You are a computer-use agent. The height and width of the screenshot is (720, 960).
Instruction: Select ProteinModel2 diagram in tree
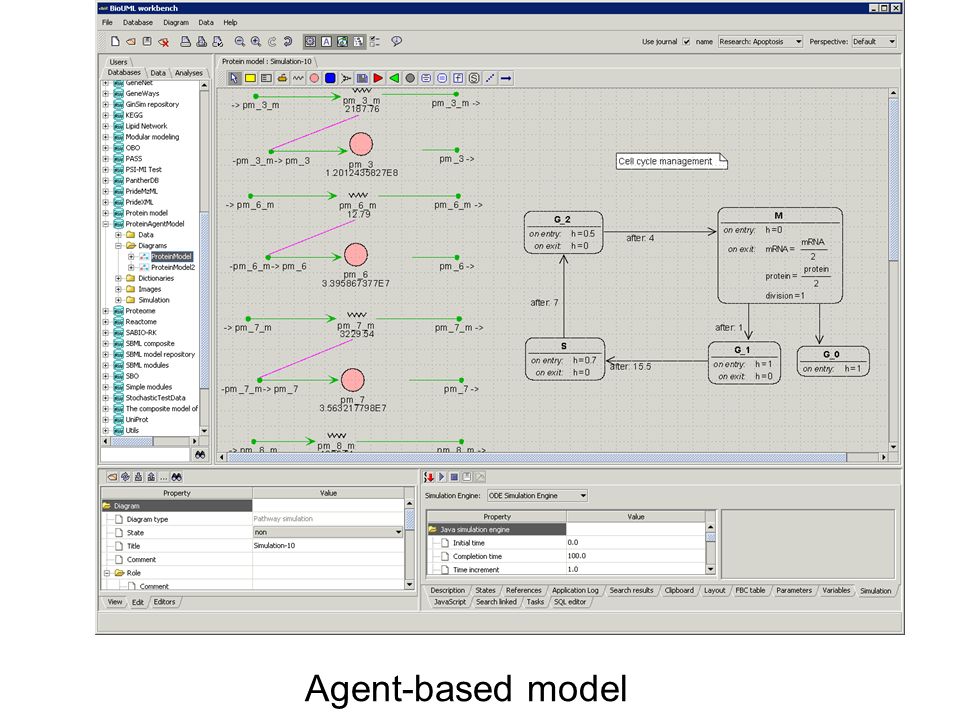point(173,268)
